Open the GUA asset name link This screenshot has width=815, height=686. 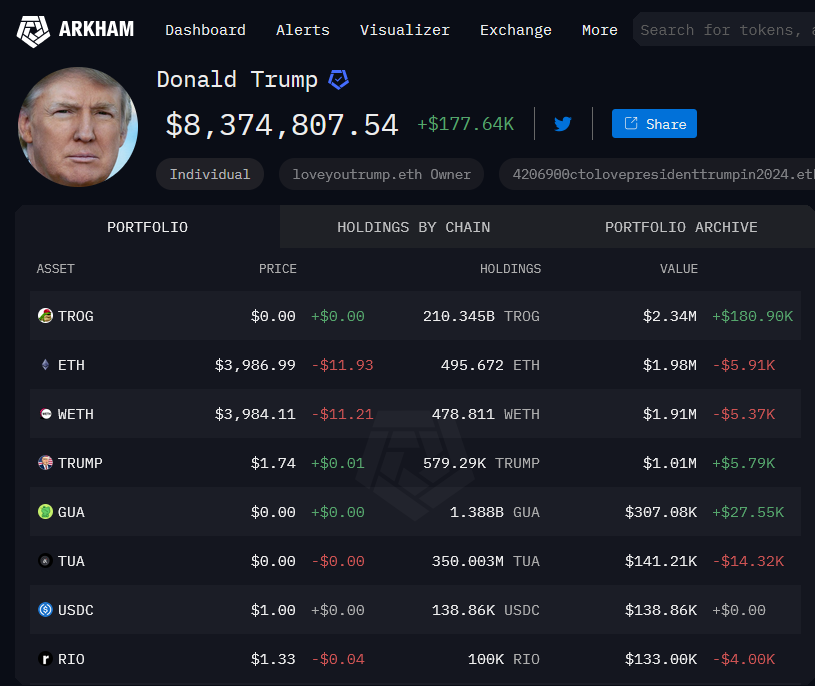coord(71,512)
